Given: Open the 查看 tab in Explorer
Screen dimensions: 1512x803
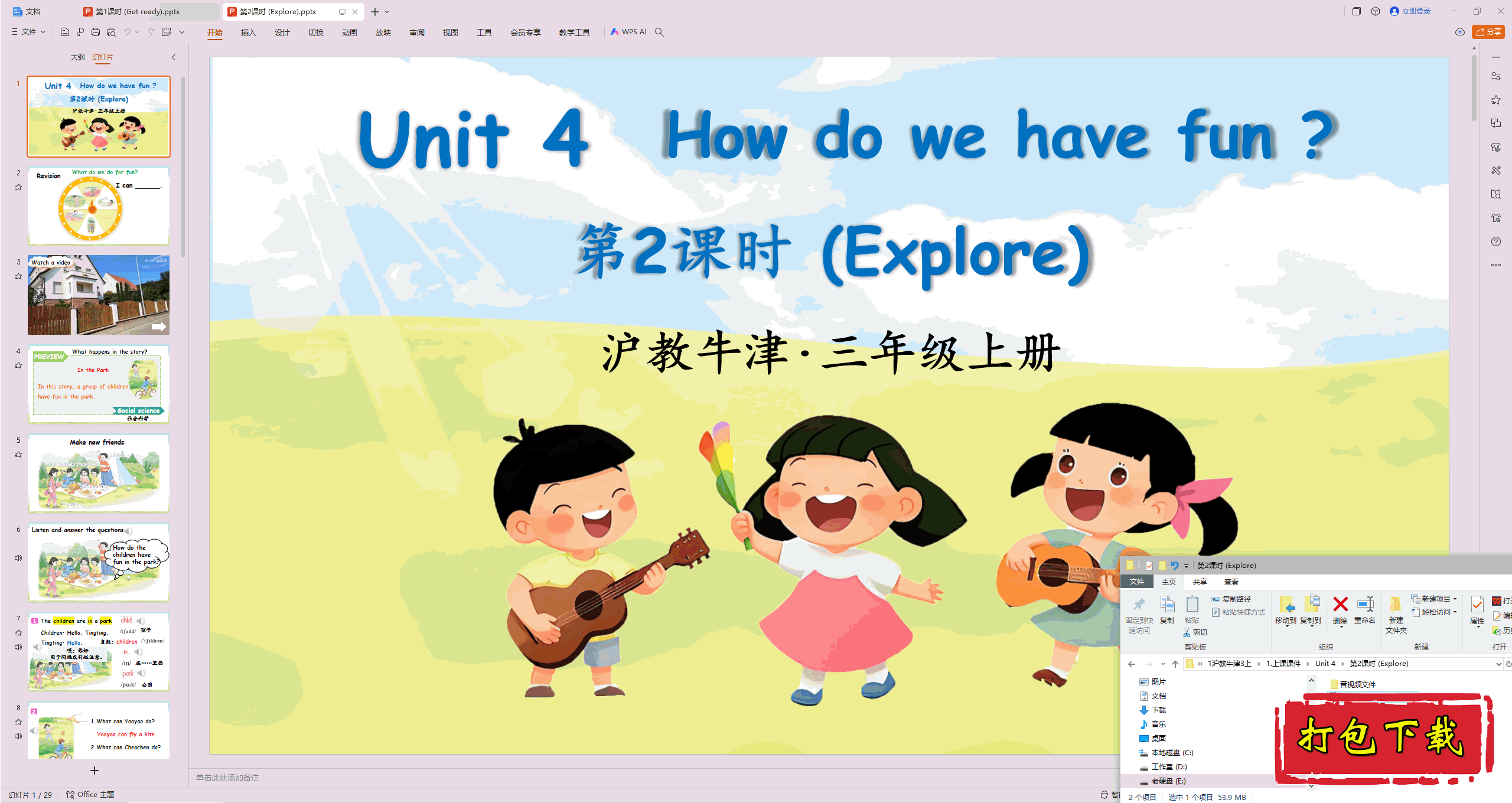Looking at the screenshot, I should [1231, 582].
